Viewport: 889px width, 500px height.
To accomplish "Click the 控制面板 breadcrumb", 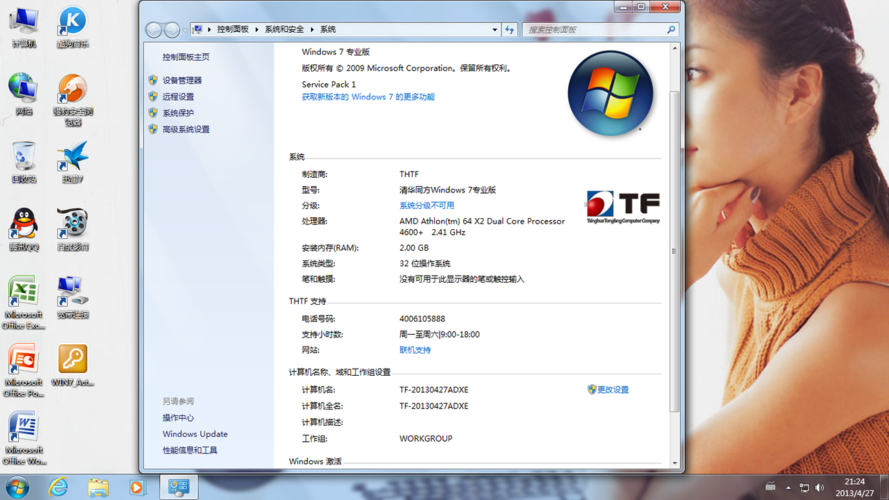I will 232,29.
